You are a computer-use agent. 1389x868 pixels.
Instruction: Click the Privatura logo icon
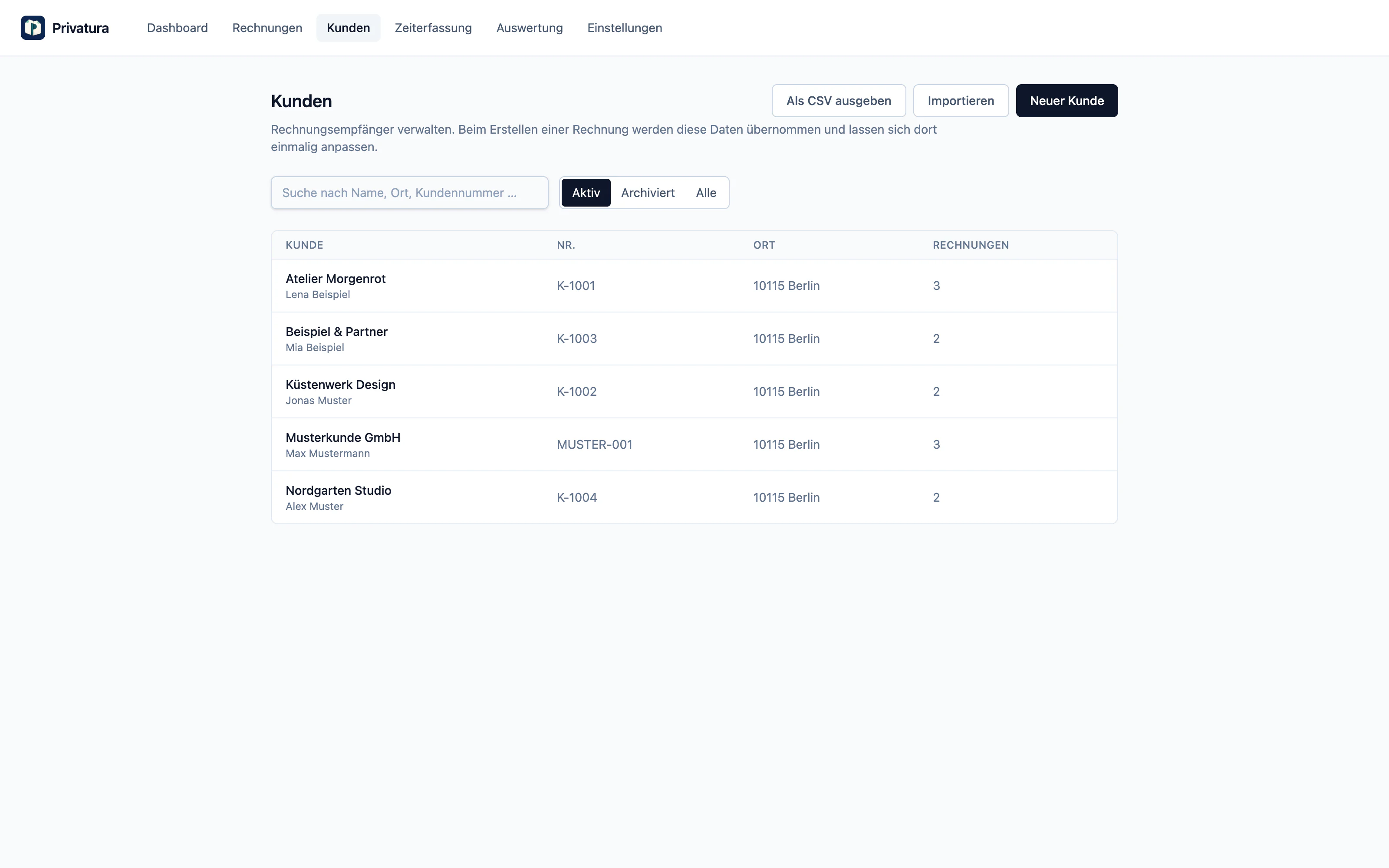33,27
